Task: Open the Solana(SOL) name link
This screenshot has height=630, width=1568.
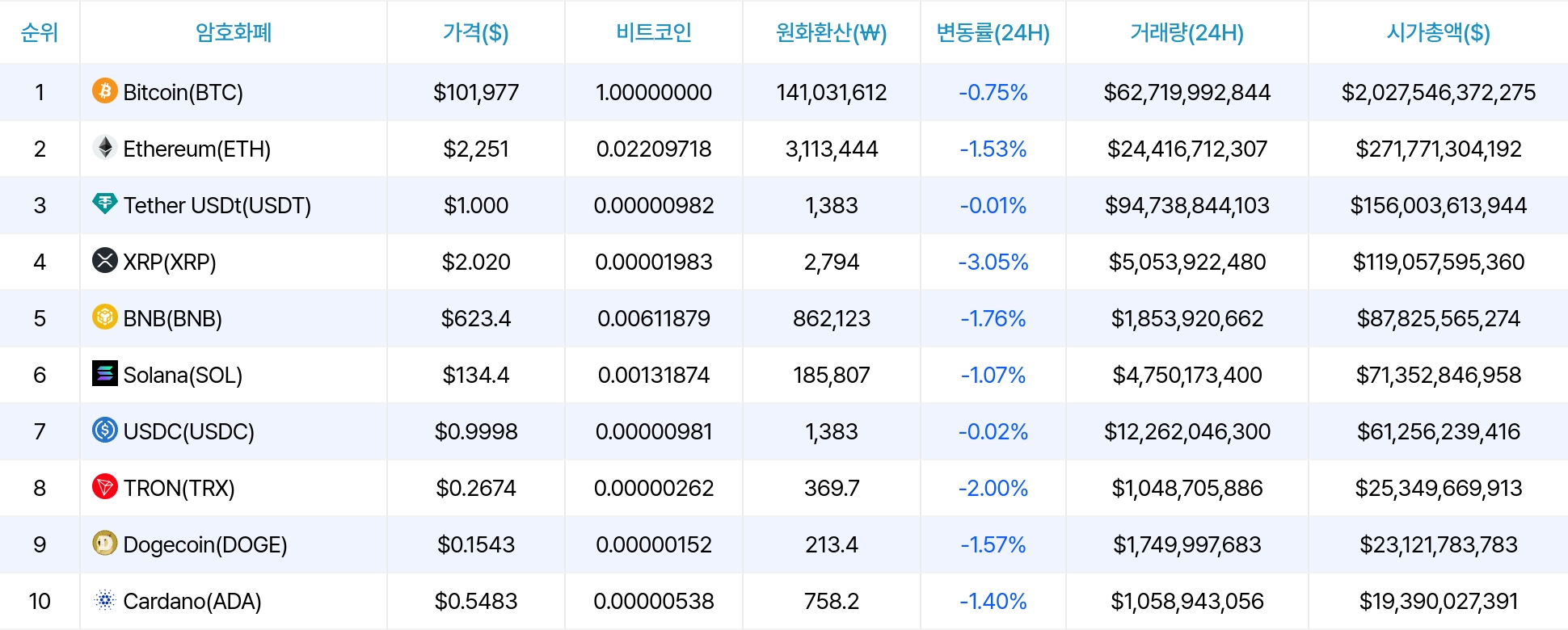Action: tap(183, 375)
